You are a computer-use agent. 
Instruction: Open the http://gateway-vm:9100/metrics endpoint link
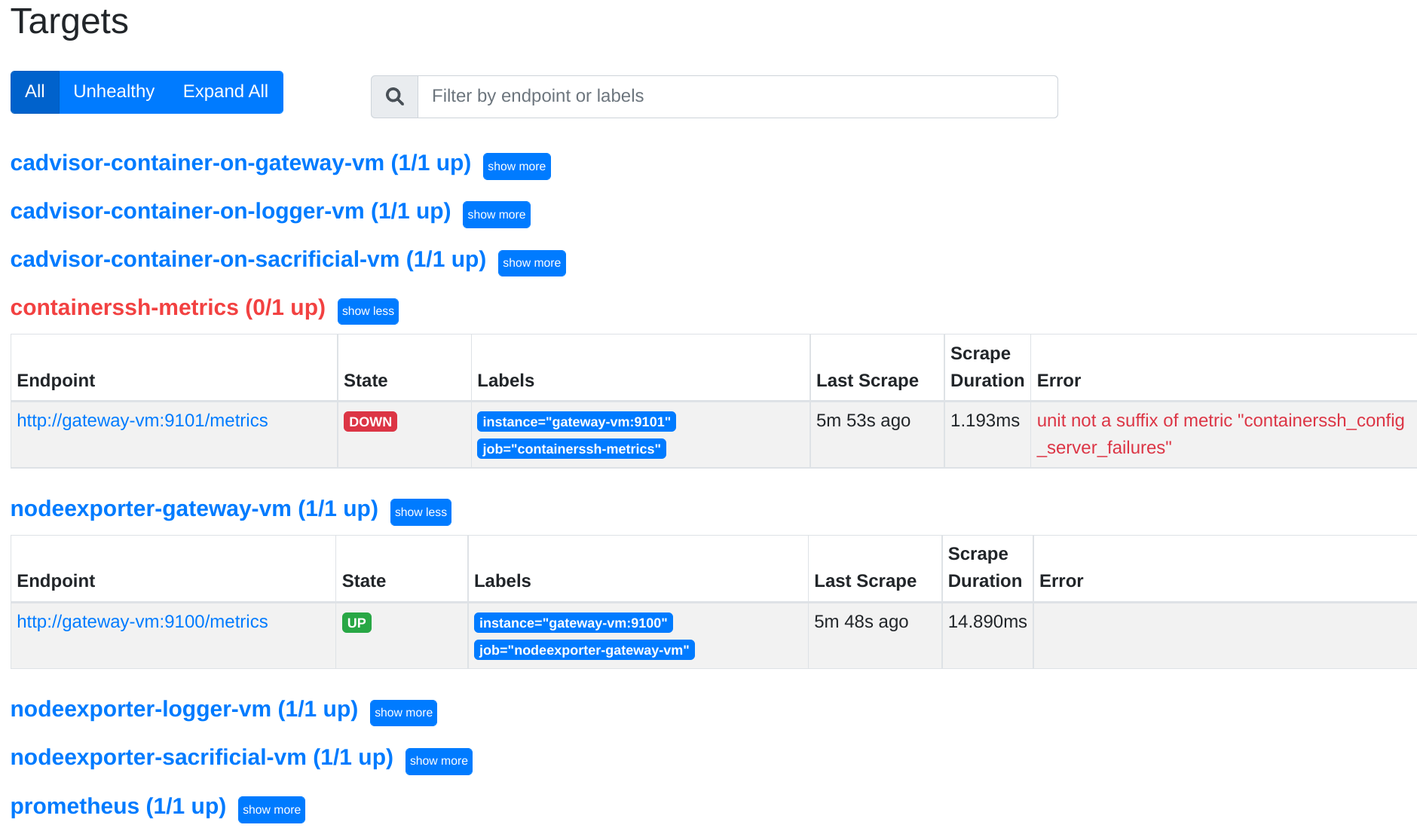[x=142, y=622]
